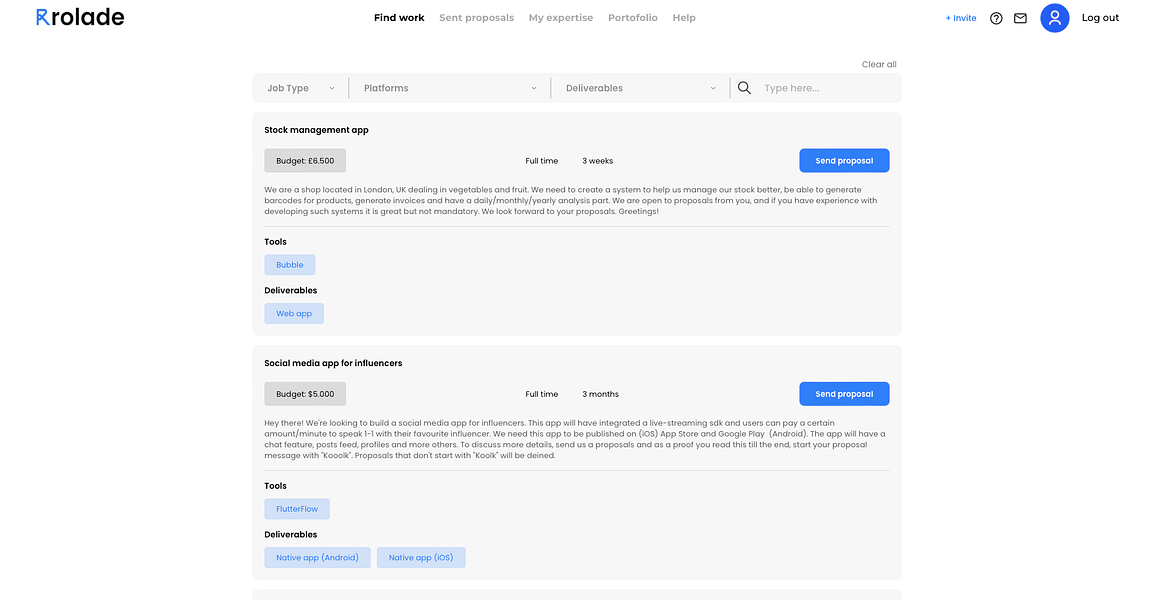Click the Social media job description
1154x600 pixels.
coord(576,439)
